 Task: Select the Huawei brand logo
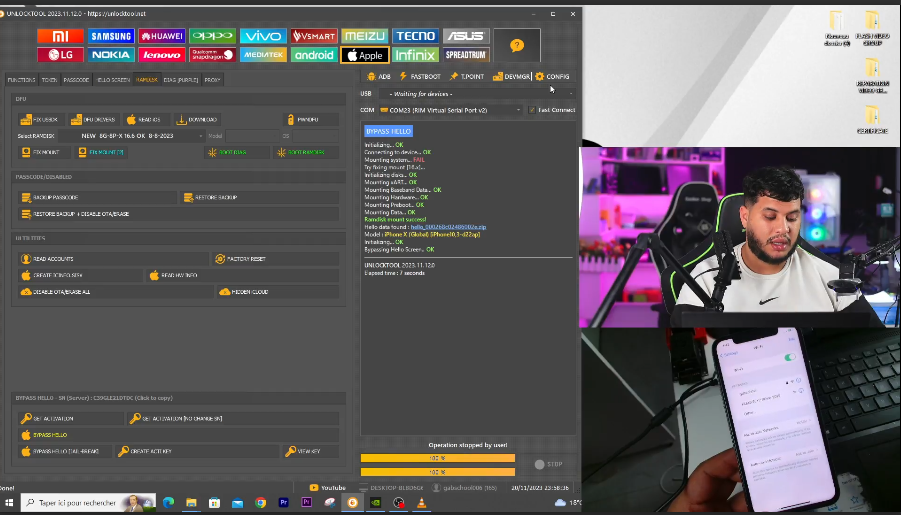tap(161, 36)
